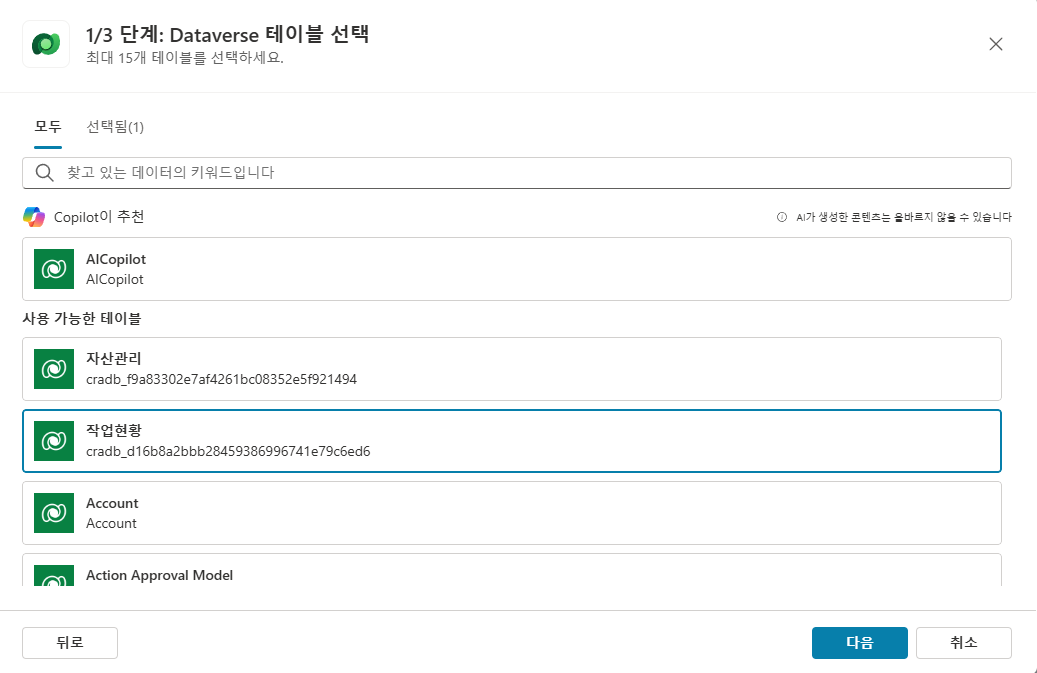Click the Copilot 추천 colorful logo
This screenshot has height=673, width=1037.
(x=34, y=217)
